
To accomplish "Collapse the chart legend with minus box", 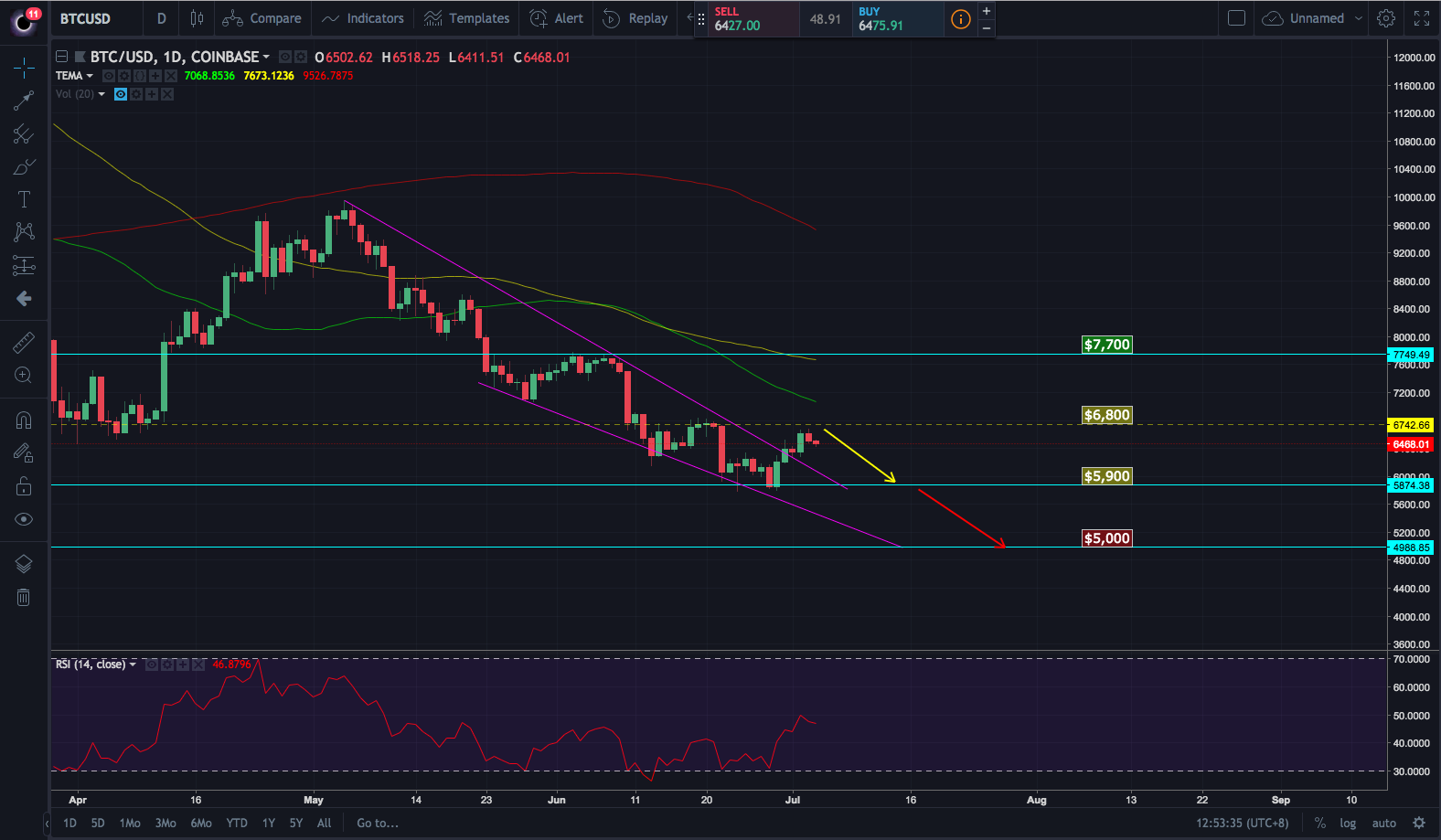I will tap(61, 57).
